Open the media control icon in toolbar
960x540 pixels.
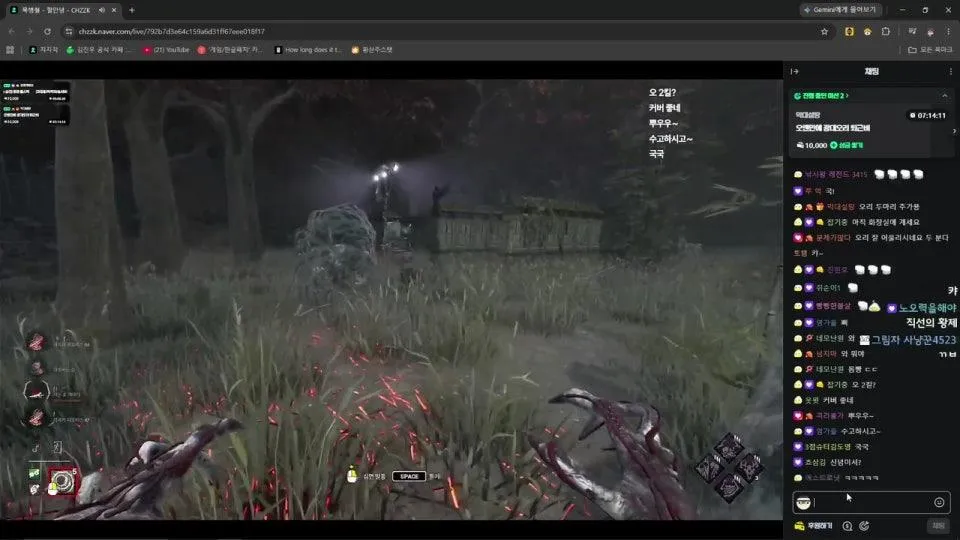(912, 31)
